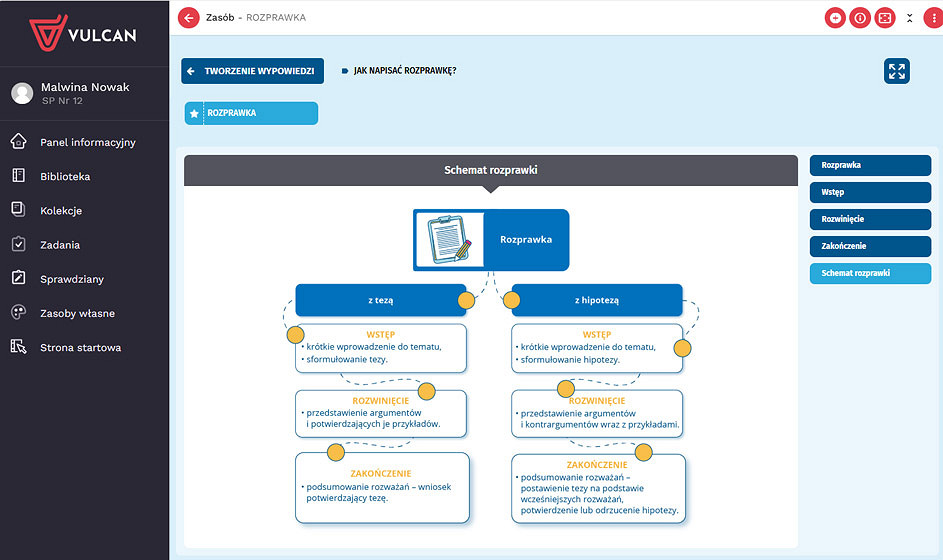Click the red plus icon in header
This screenshot has height=560, width=943.
point(835,18)
